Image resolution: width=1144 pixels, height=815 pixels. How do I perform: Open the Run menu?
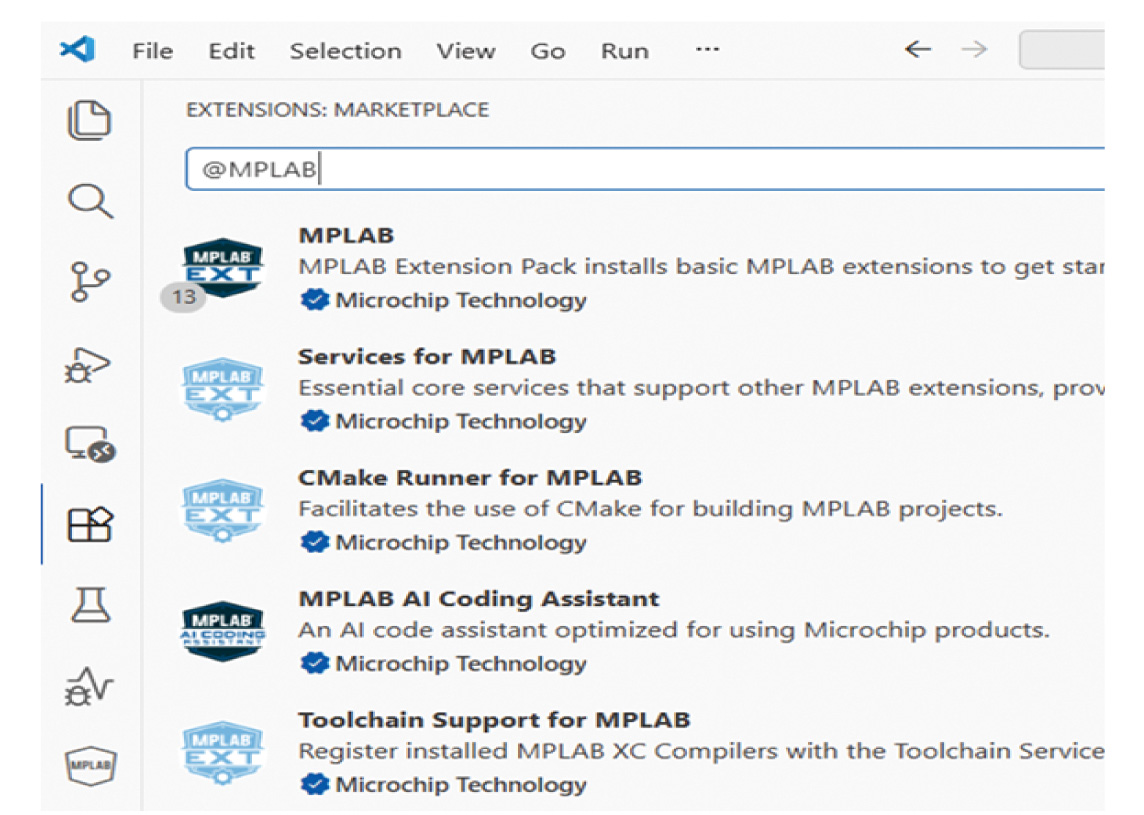click(x=624, y=51)
